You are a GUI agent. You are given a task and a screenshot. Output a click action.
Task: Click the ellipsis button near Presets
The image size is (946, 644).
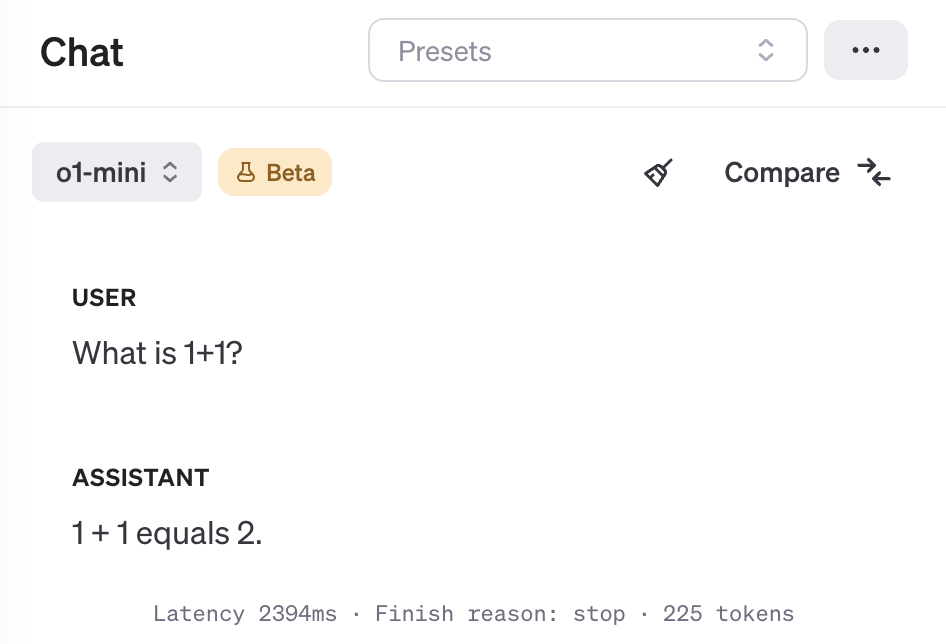pyautogui.click(x=865, y=49)
